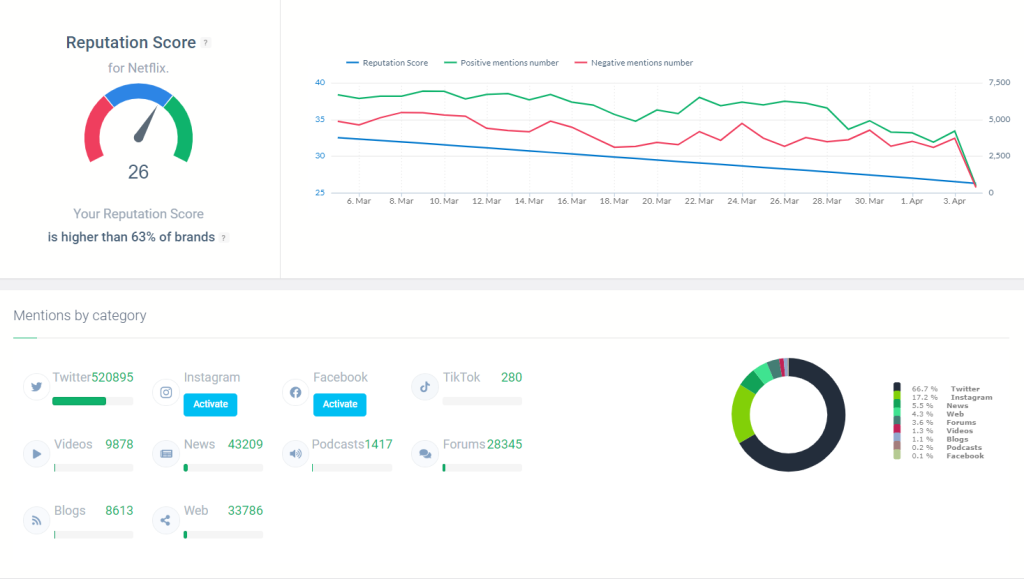Click the News newspaper icon
Image resolution: width=1024 pixels, height=579 pixels.
point(166,454)
